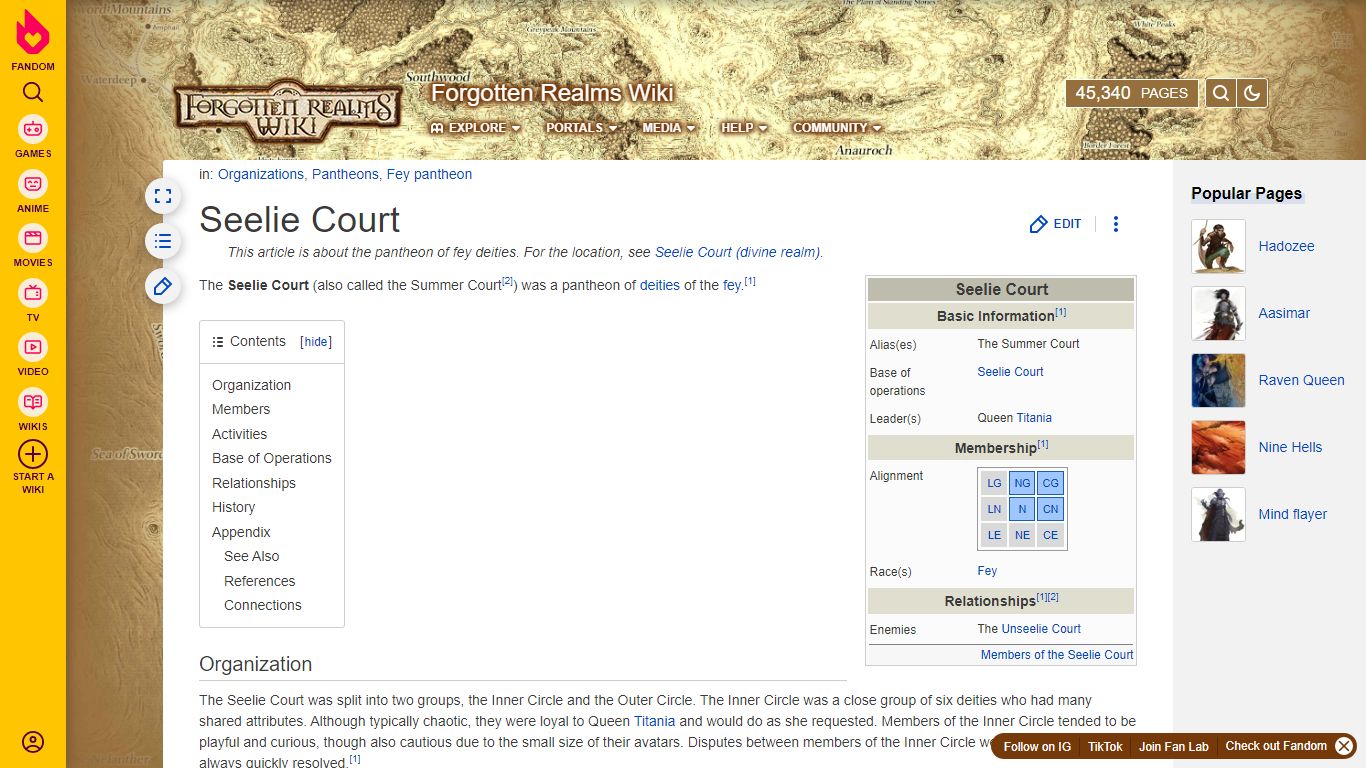Open the user profile icon

33,742
